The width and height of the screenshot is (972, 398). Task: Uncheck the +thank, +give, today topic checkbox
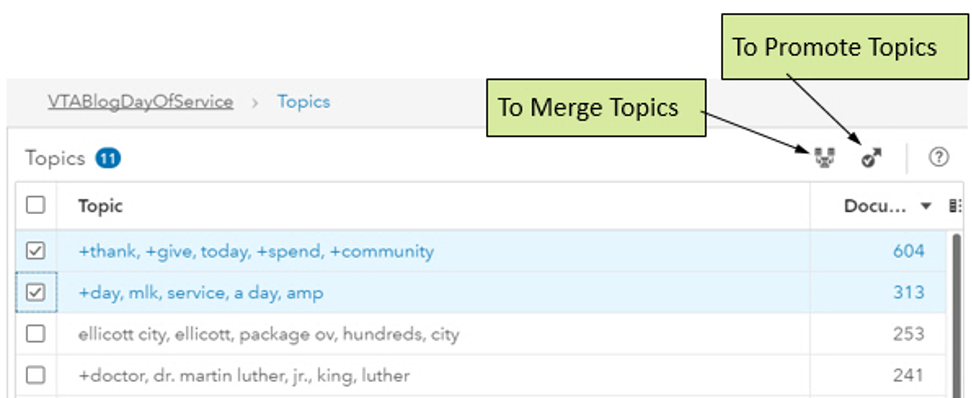click(x=36, y=250)
